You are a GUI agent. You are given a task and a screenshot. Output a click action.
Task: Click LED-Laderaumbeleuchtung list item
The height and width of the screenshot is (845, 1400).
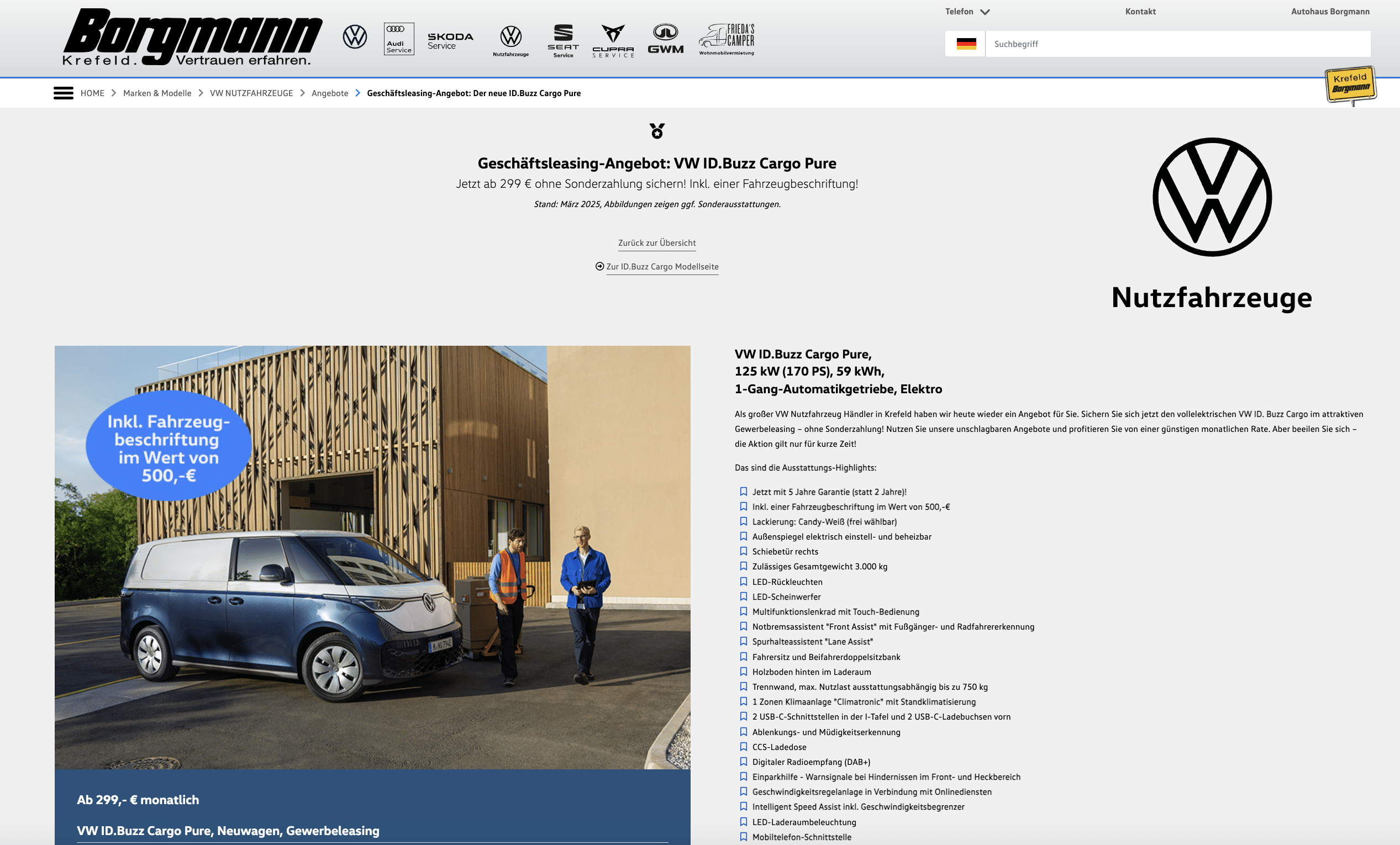(x=803, y=822)
